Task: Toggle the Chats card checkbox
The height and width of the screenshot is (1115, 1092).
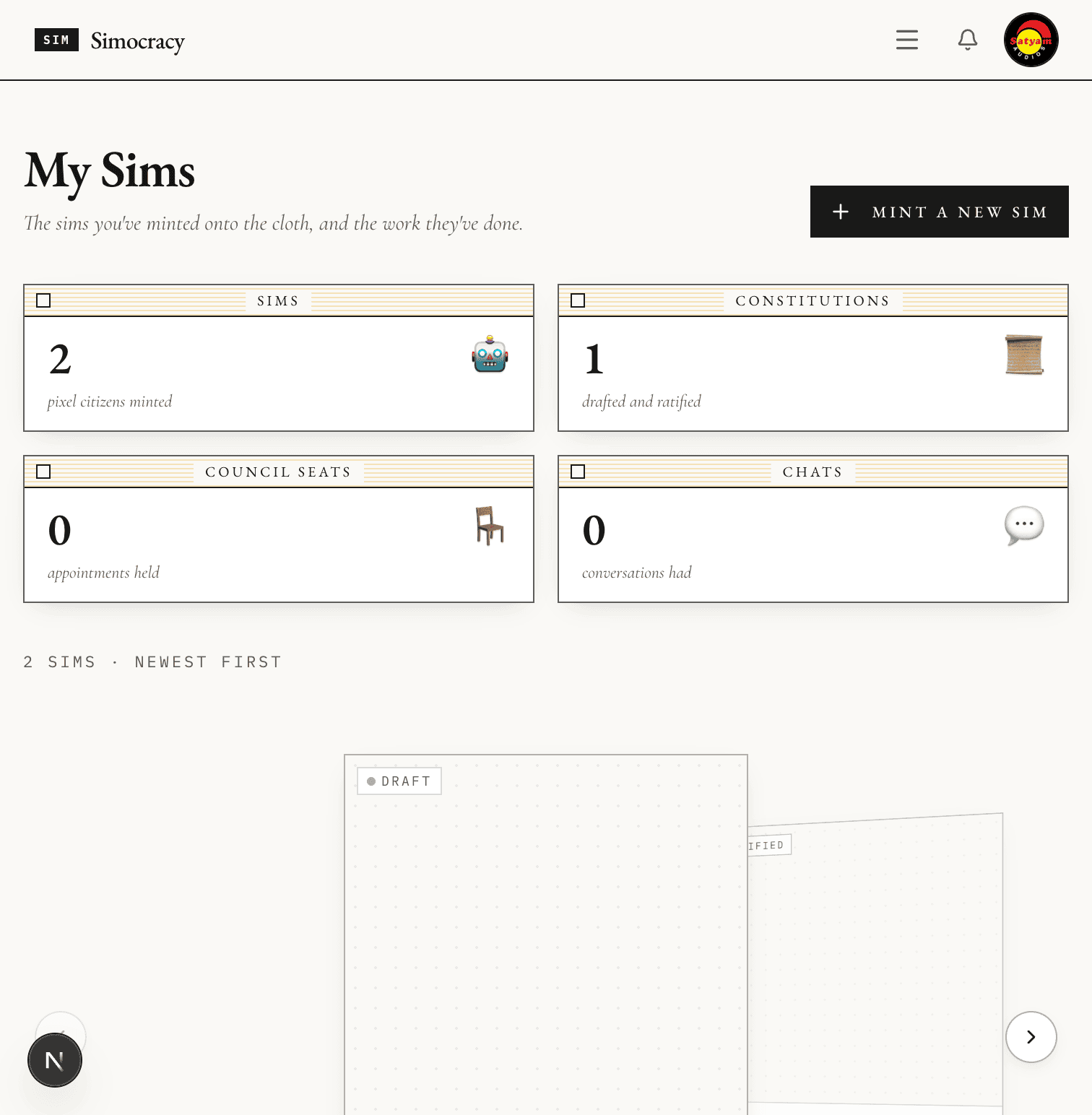Action: coord(578,472)
